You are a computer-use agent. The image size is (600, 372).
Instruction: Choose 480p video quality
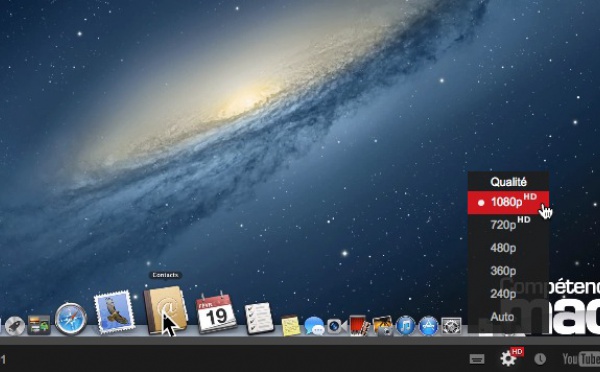click(x=508, y=248)
